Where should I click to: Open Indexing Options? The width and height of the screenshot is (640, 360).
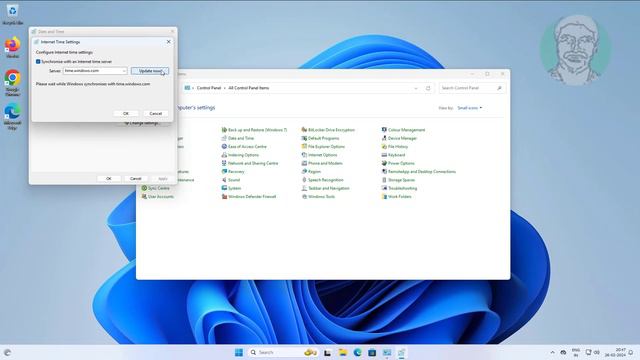click(x=240, y=155)
